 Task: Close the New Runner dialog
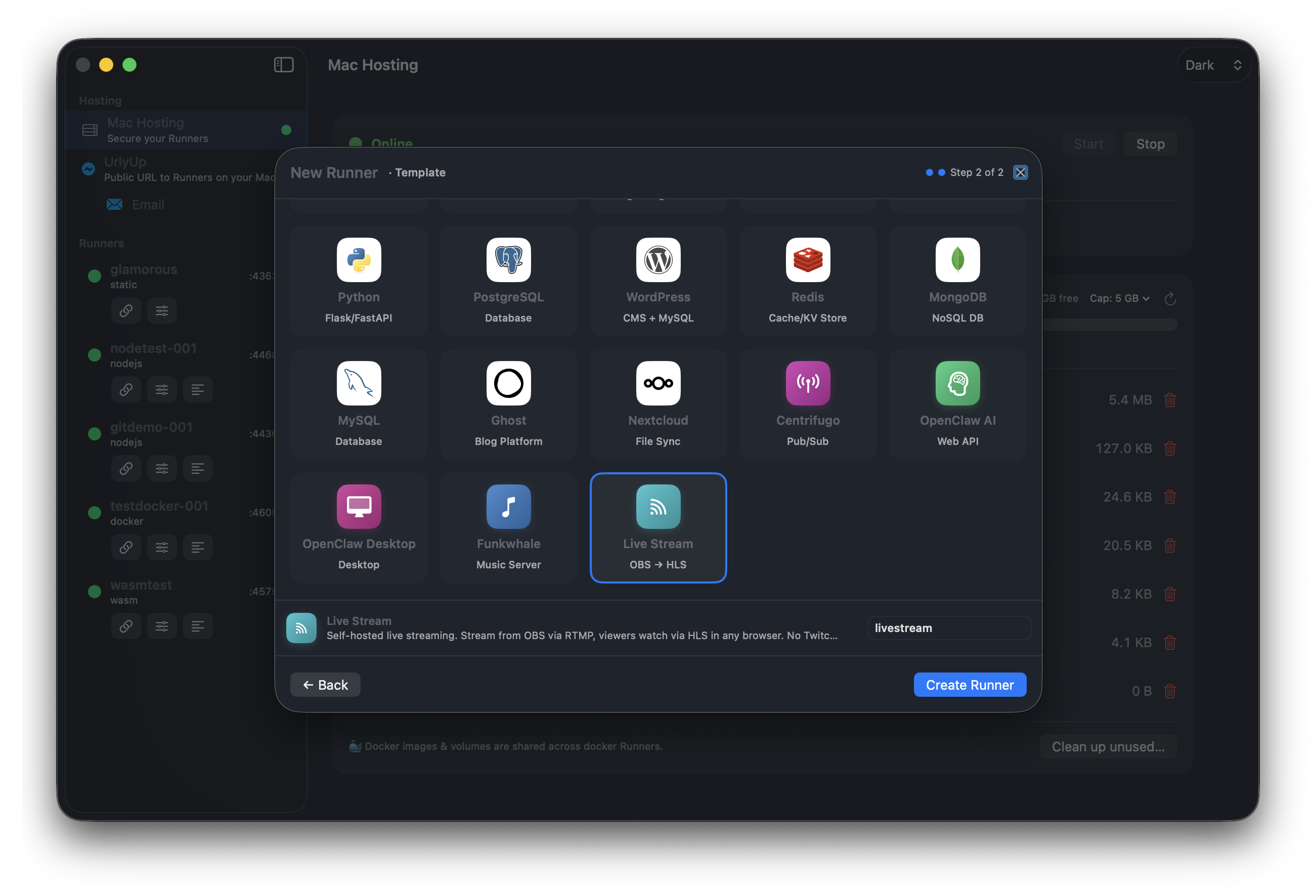1021,172
